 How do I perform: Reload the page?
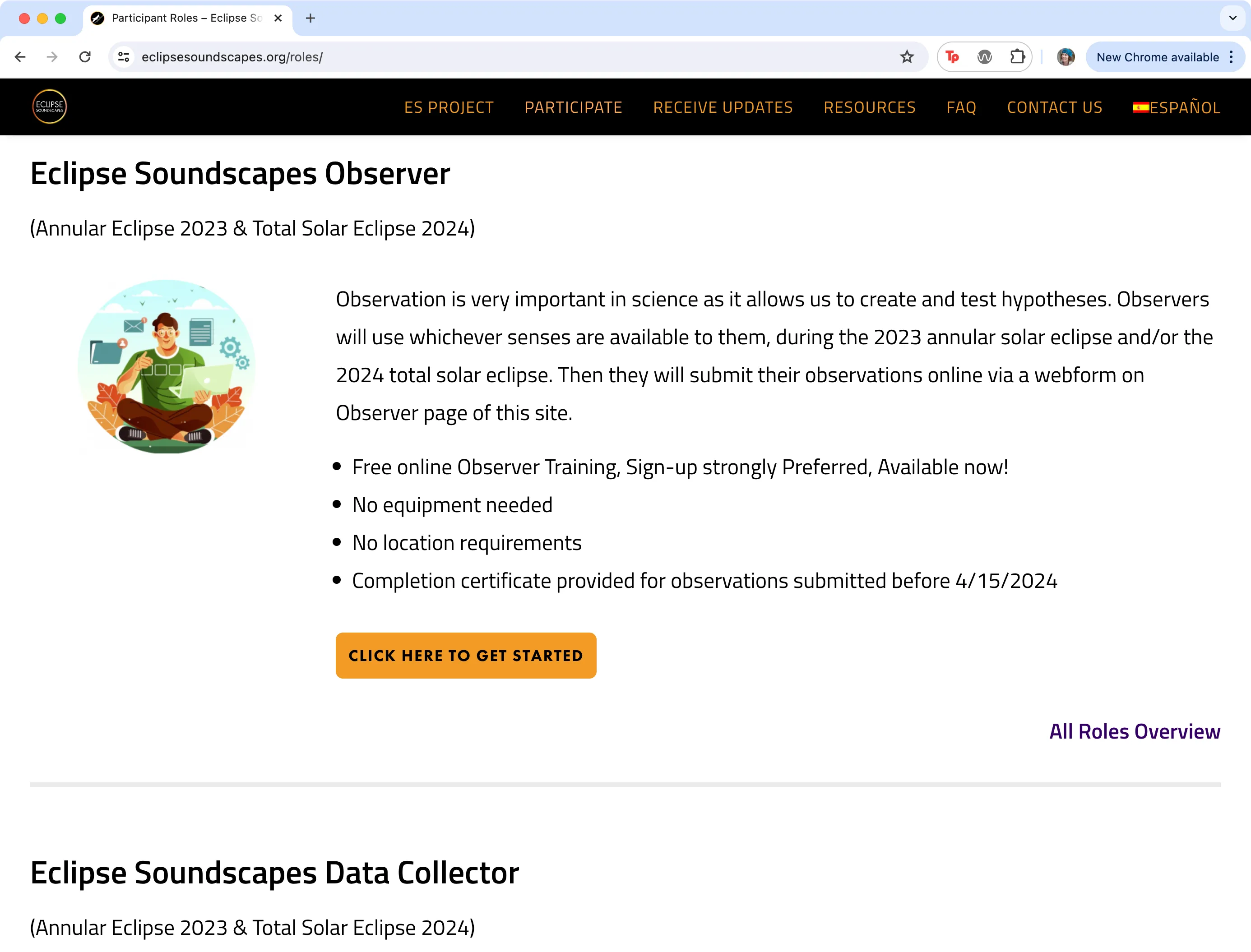tap(85, 57)
